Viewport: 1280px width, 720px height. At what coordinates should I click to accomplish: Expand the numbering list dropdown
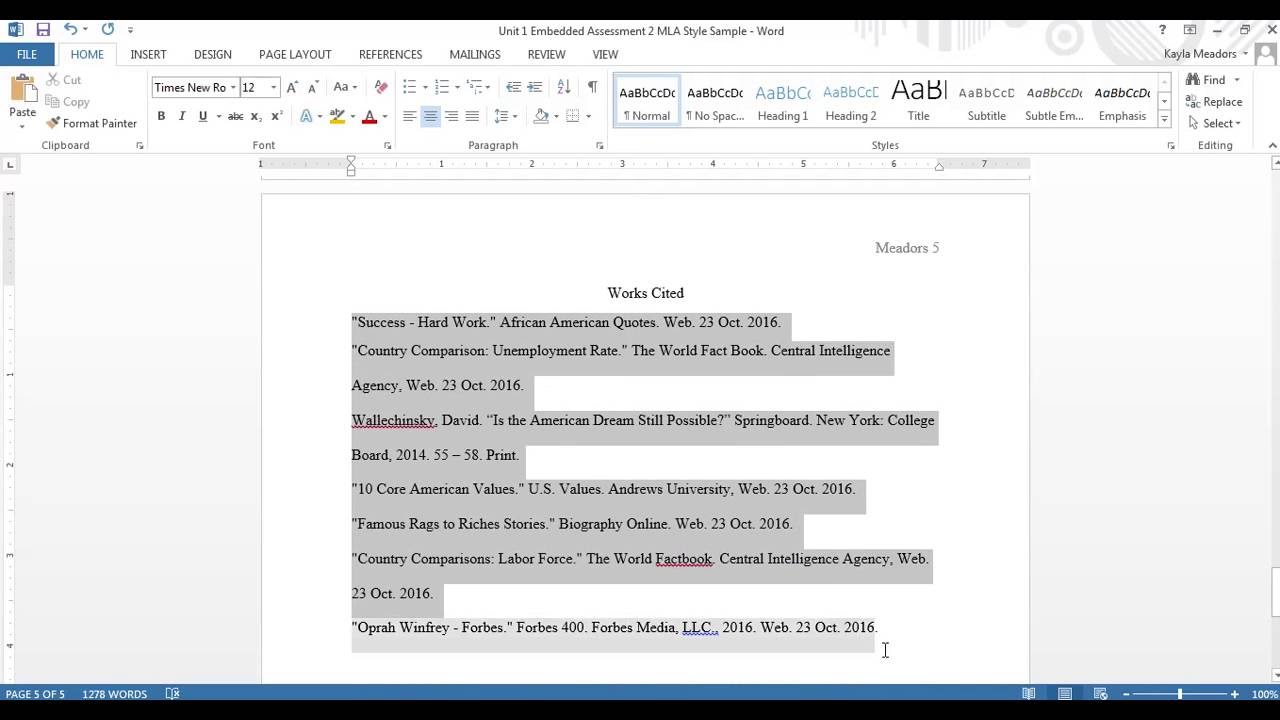458,88
